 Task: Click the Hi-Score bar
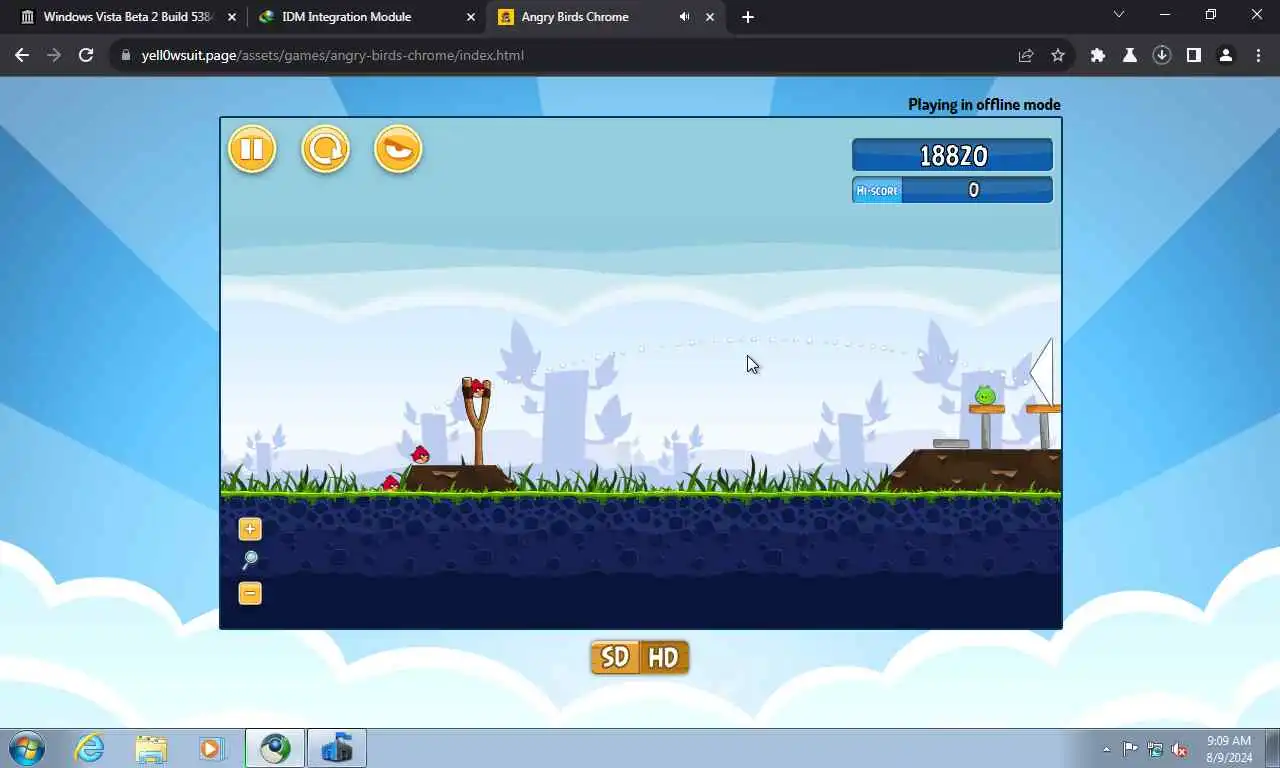(x=952, y=190)
